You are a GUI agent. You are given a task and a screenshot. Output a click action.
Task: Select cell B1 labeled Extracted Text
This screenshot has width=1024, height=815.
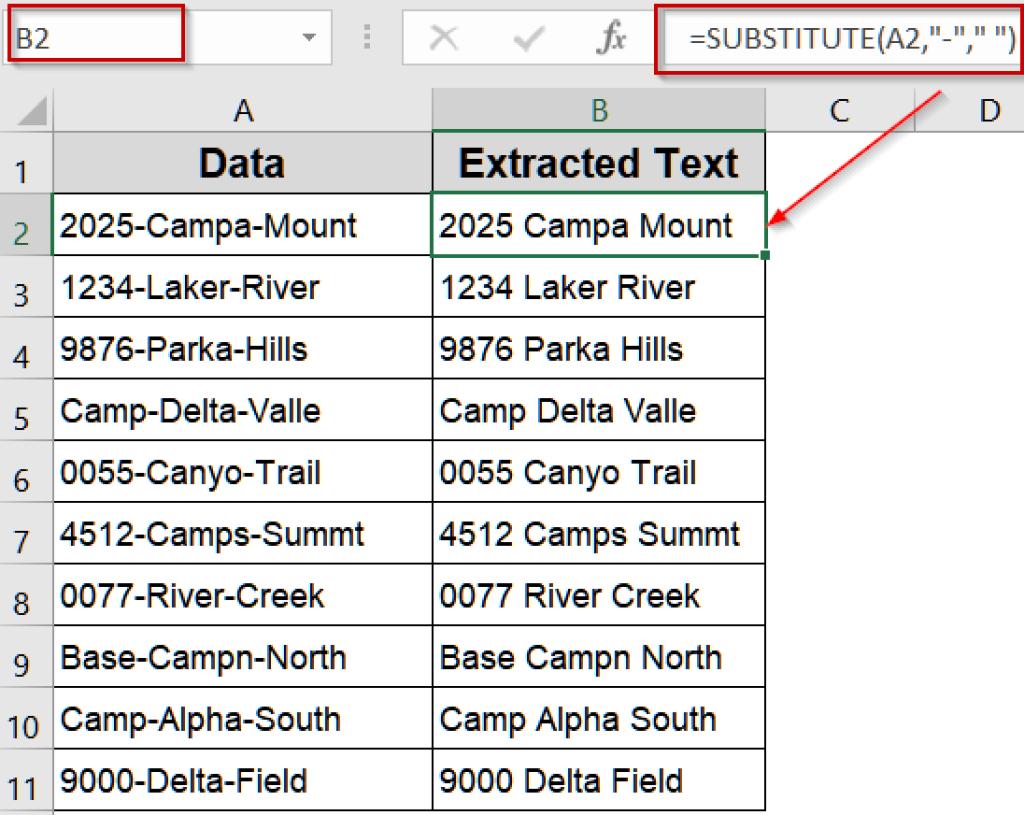pos(598,162)
